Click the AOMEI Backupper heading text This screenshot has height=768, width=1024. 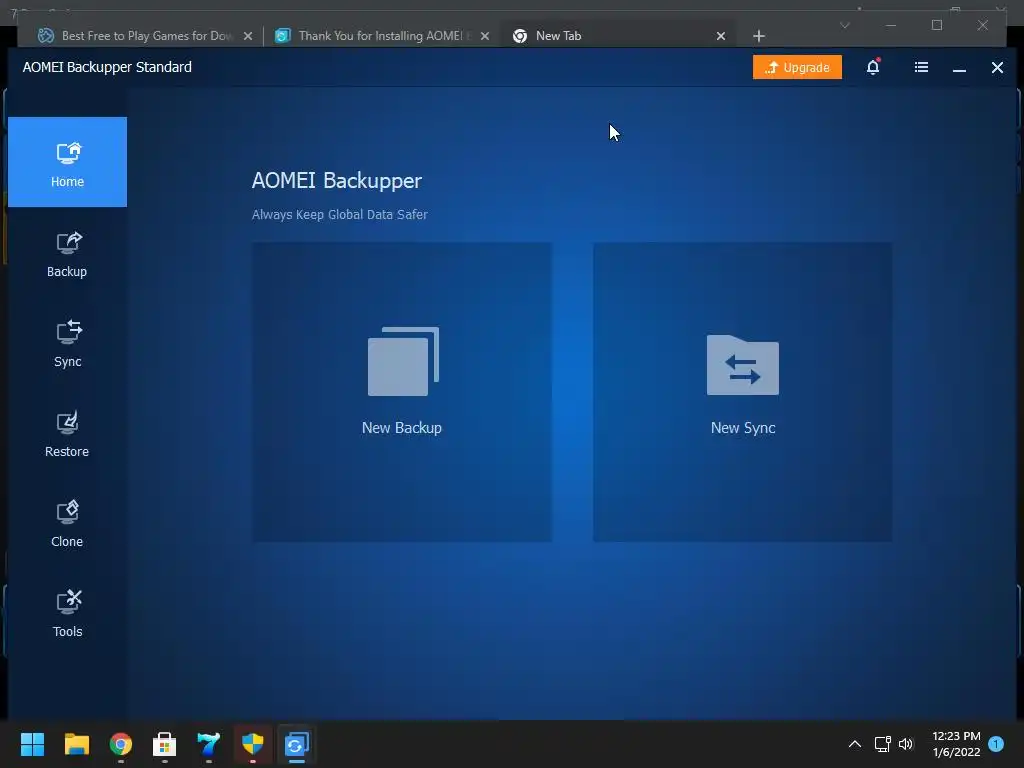pyautogui.click(x=337, y=181)
